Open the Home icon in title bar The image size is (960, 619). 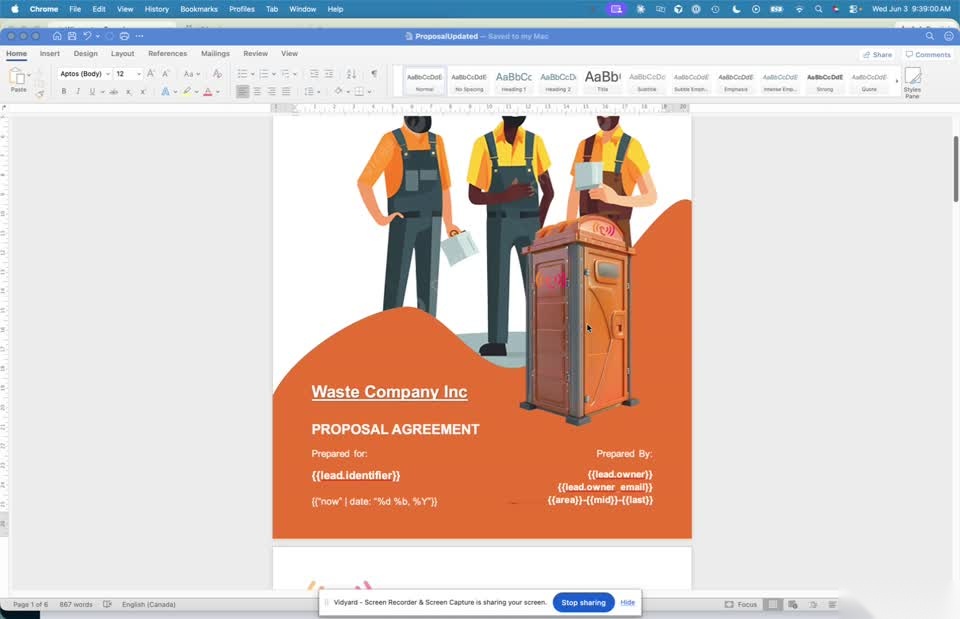[x=57, y=36]
